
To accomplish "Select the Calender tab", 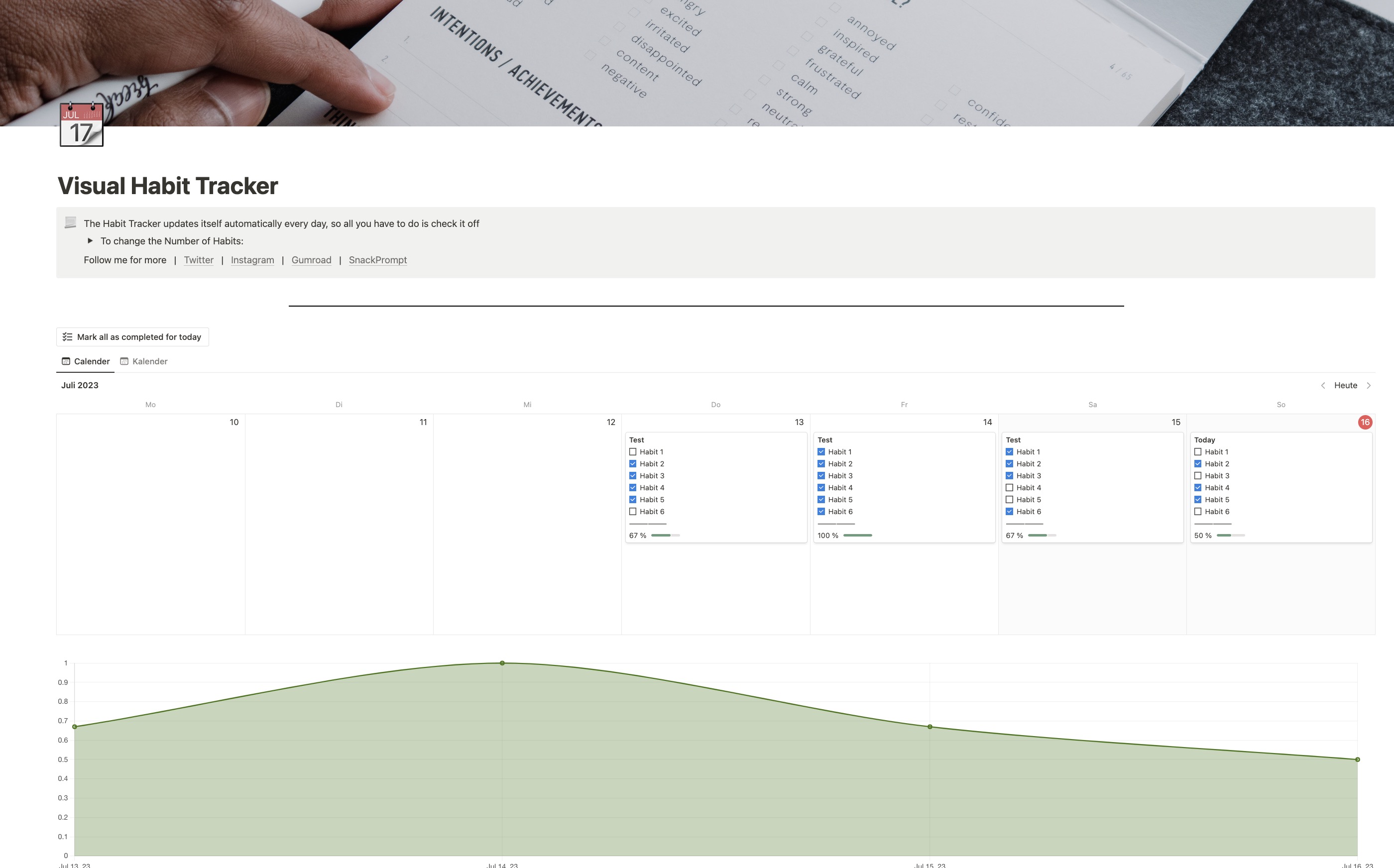I will coord(91,361).
